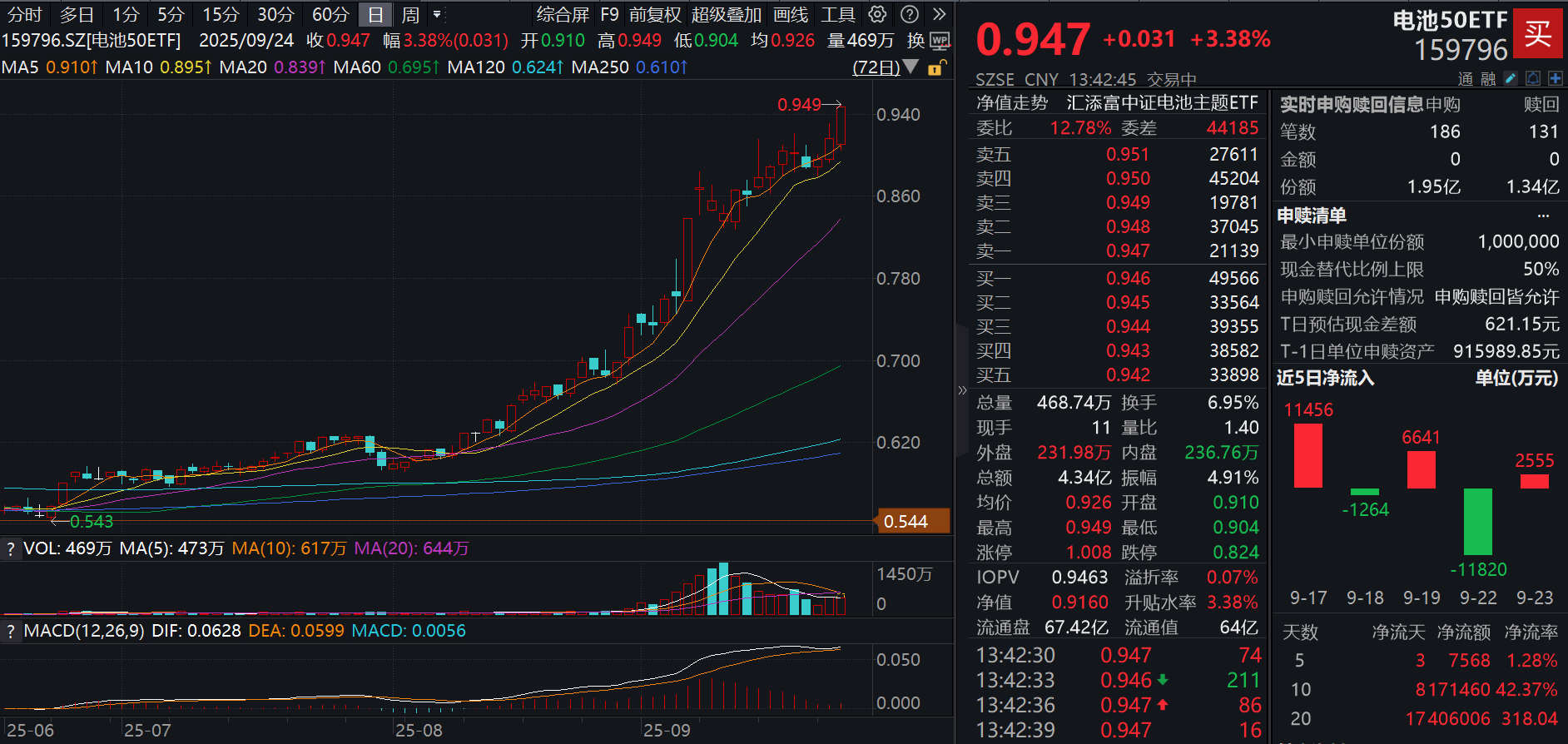Collapse the right panel with side arrow
The height and width of the screenshot is (744, 1568).
coord(962,389)
